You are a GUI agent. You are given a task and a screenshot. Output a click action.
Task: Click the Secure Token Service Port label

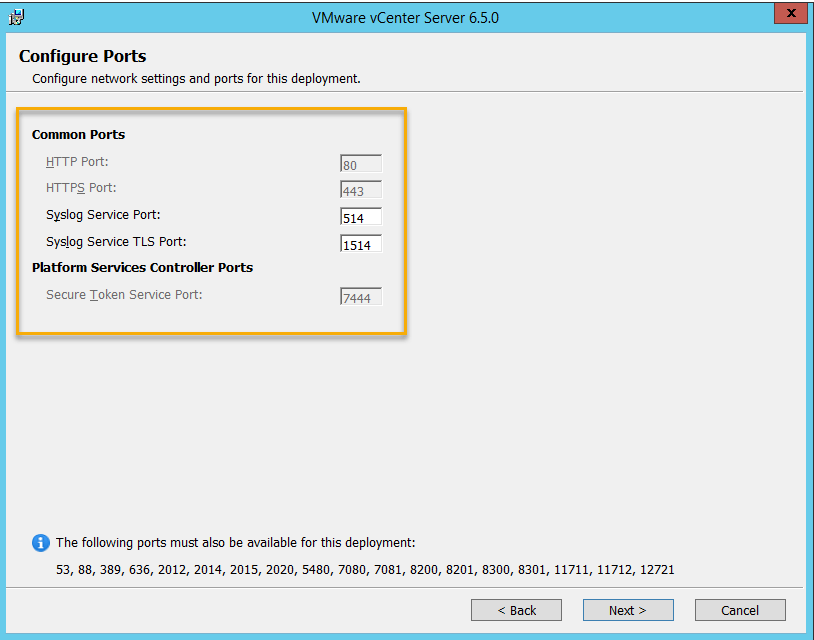(x=124, y=295)
